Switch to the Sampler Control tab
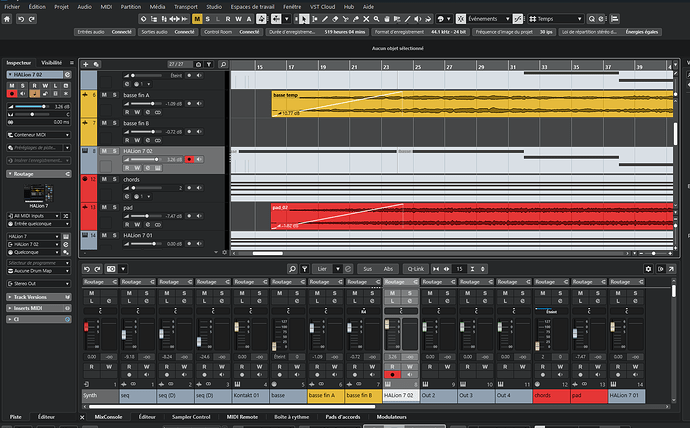 [x=191, y=417]
